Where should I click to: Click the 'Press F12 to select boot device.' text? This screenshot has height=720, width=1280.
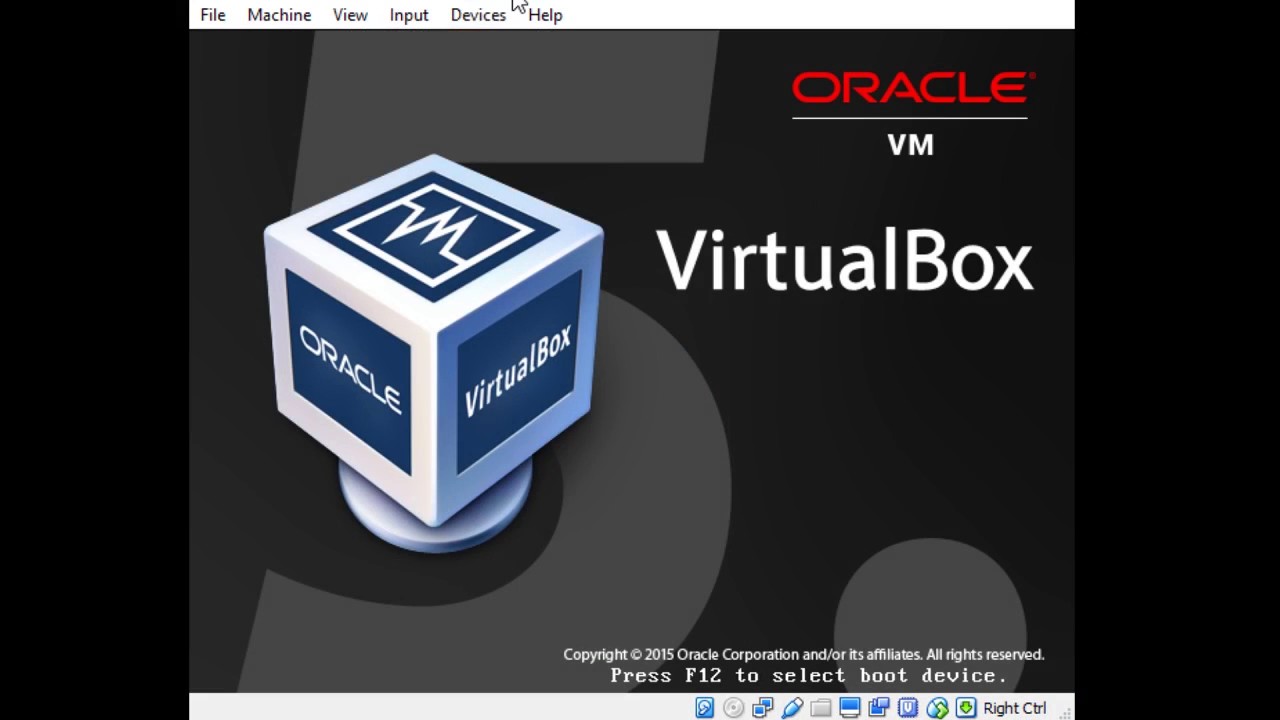click(x=808, y=676)
